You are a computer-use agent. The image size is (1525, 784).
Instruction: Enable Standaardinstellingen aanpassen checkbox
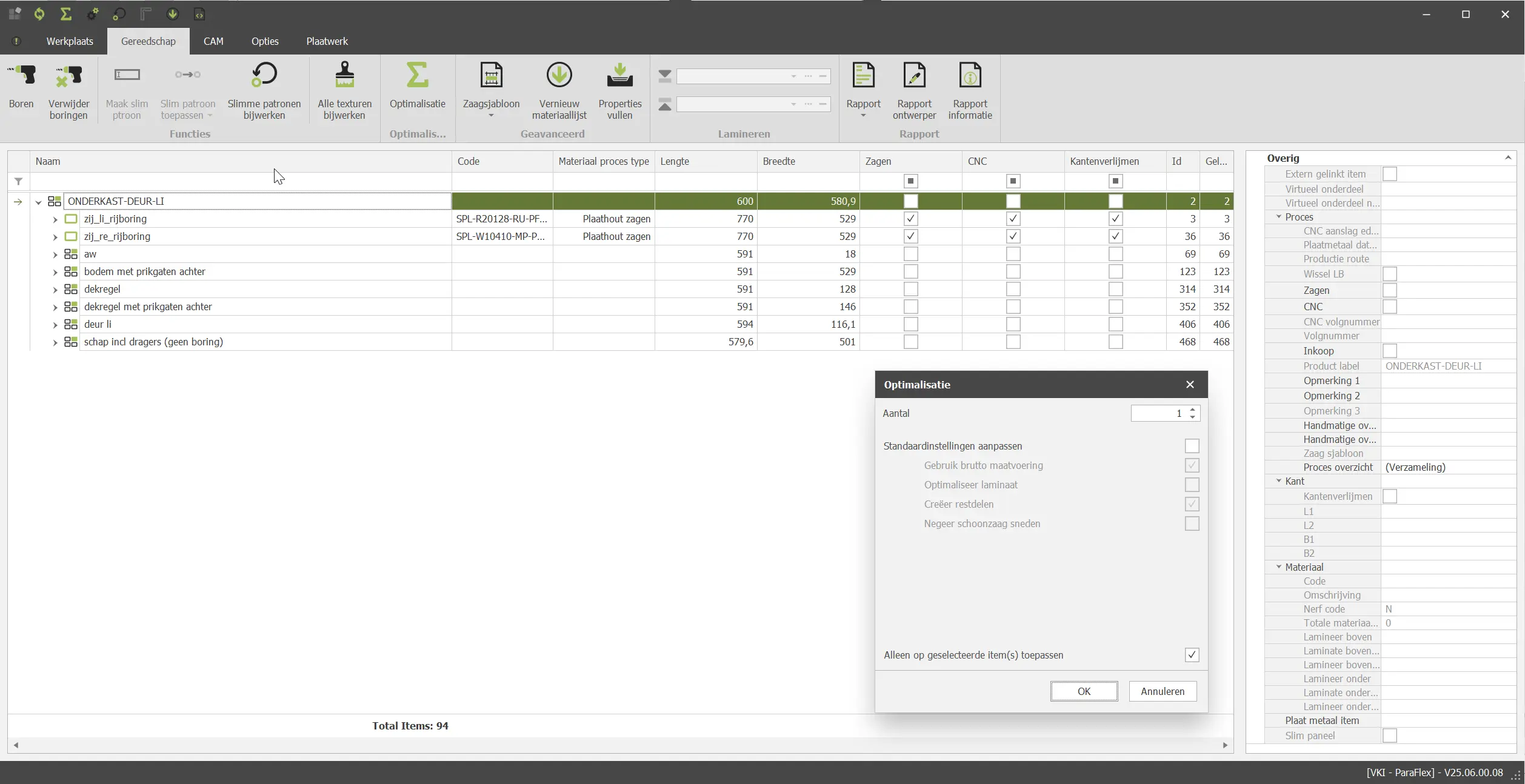[x=1192, y=446]
